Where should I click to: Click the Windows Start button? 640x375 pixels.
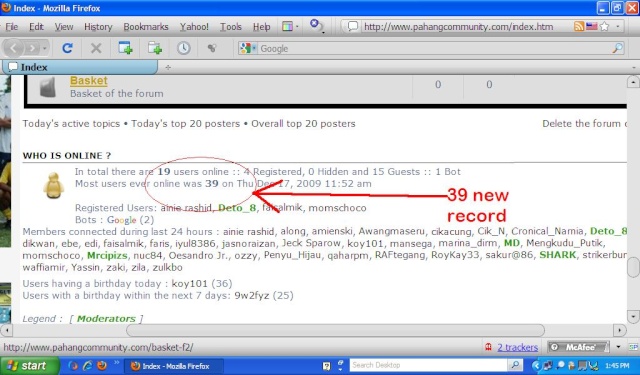click(x=29, y=366)
